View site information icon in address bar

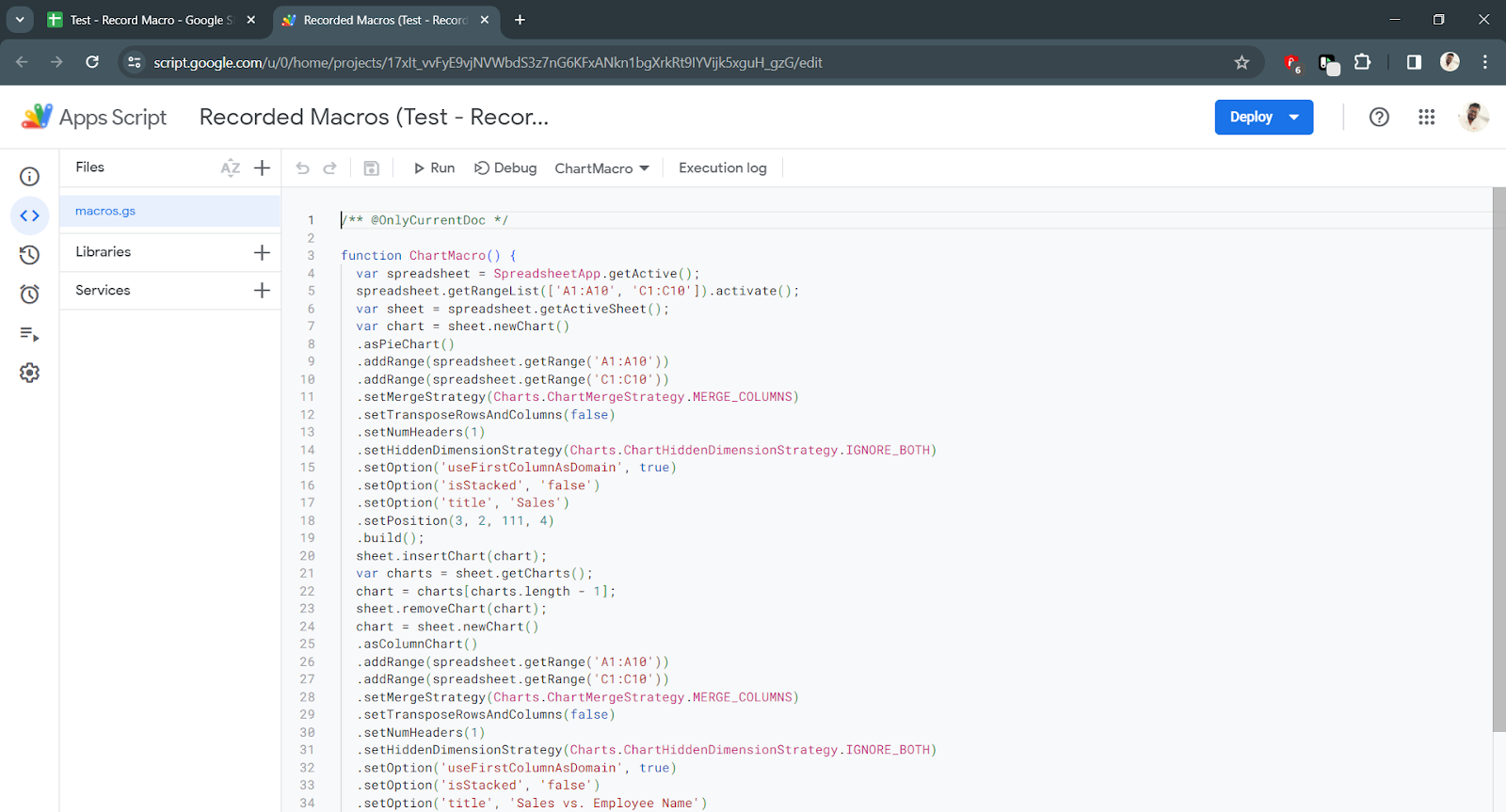(135, 62)
